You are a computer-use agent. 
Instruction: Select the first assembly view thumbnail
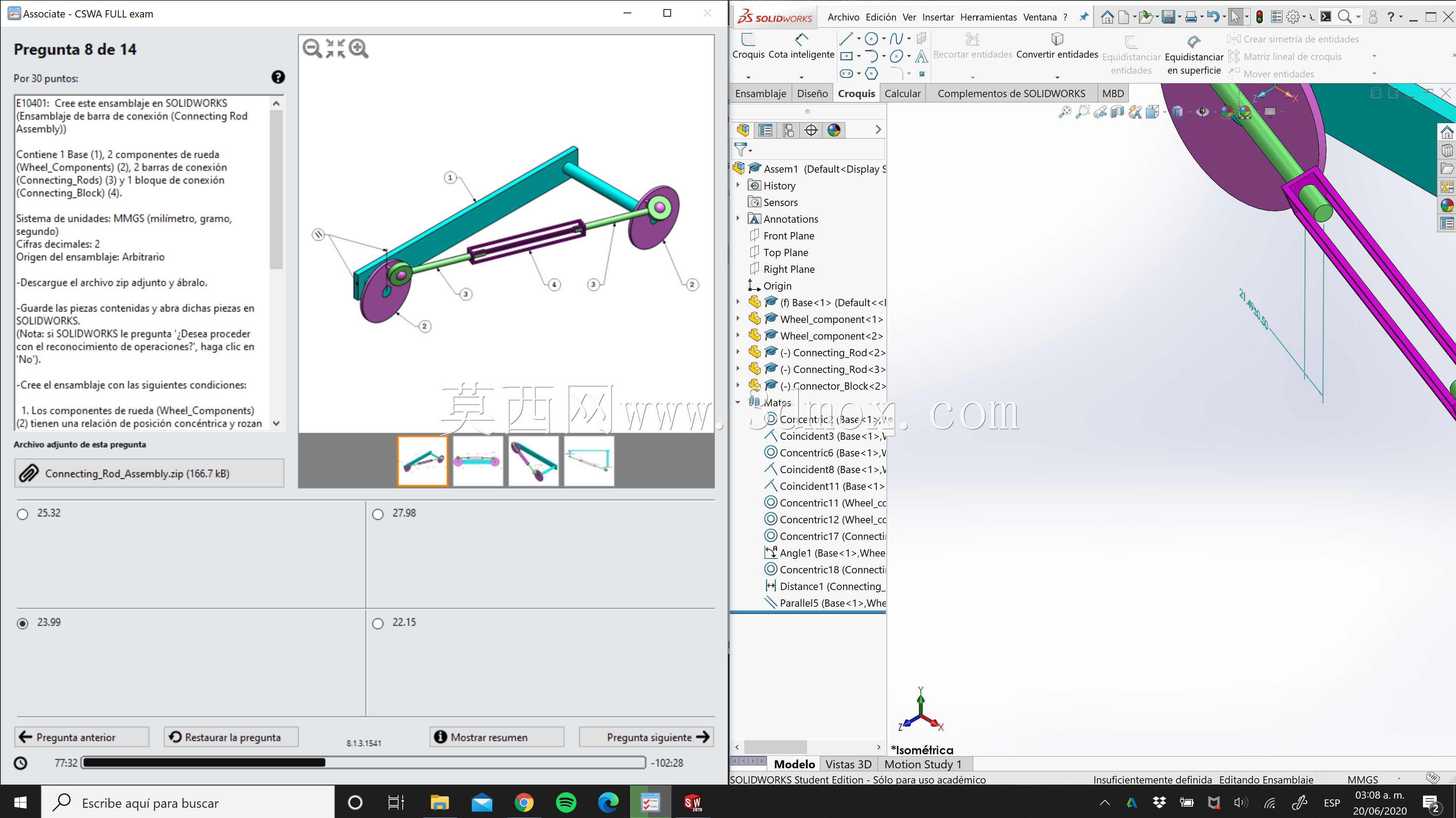pyautogui.click(x=422, y=461)
